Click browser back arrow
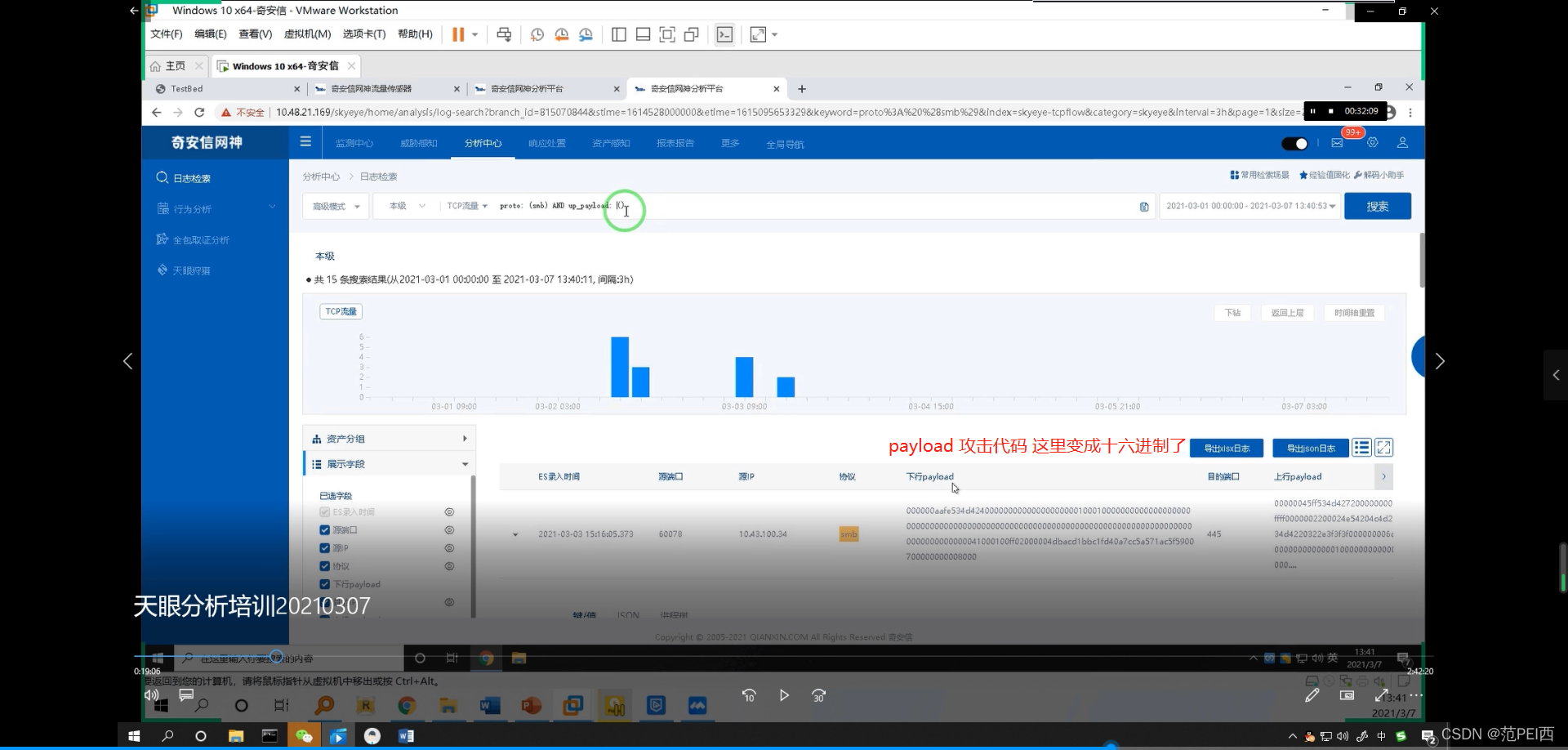The height and width of the screenshot is (750, 1568). pos(157,112)
